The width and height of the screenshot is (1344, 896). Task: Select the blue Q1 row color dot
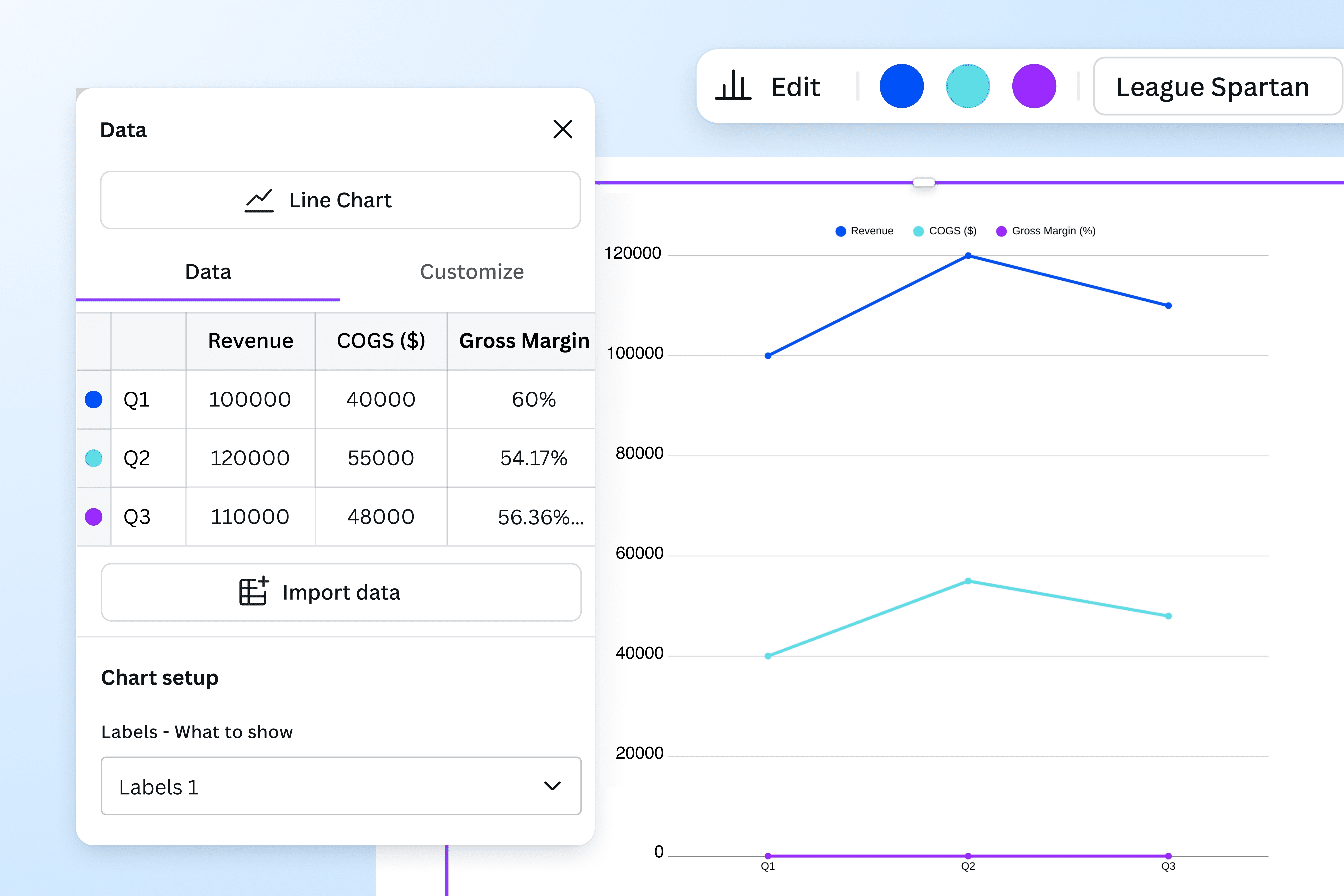tap(94, 399)
